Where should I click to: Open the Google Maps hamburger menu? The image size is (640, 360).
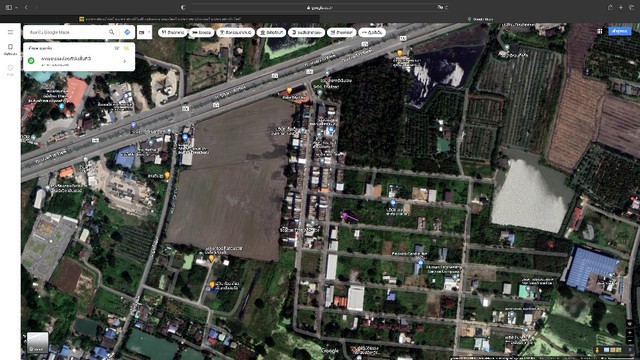tap(10, 32)
